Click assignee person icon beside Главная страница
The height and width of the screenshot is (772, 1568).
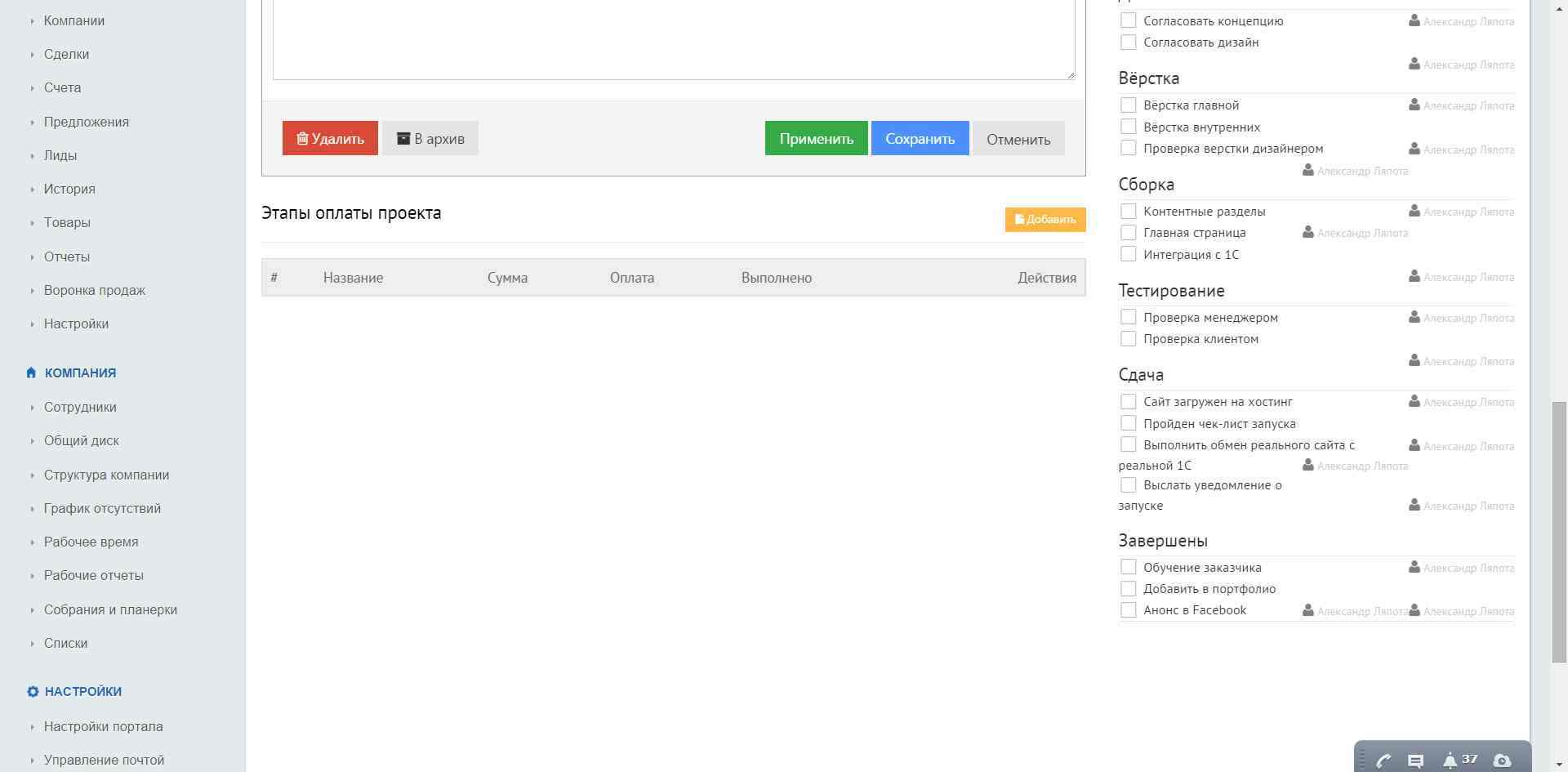[1307, 232]
